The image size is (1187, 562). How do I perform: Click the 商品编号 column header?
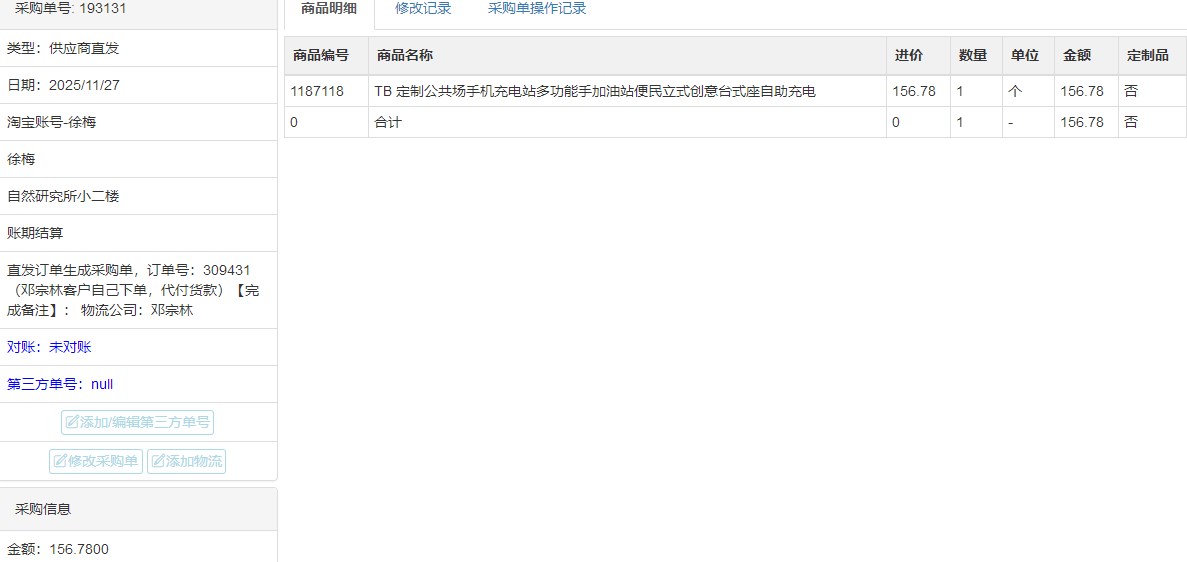click(x=321, y=56)
